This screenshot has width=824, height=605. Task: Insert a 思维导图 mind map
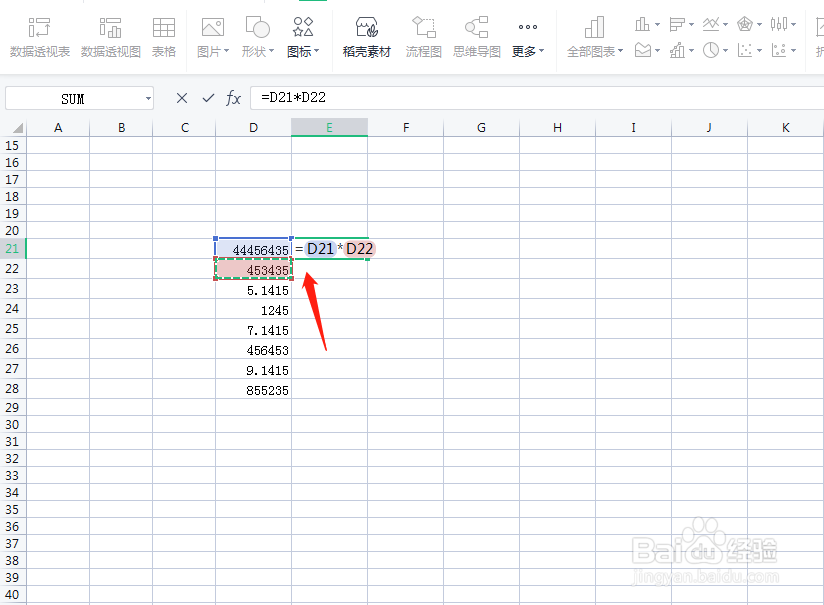477,37
